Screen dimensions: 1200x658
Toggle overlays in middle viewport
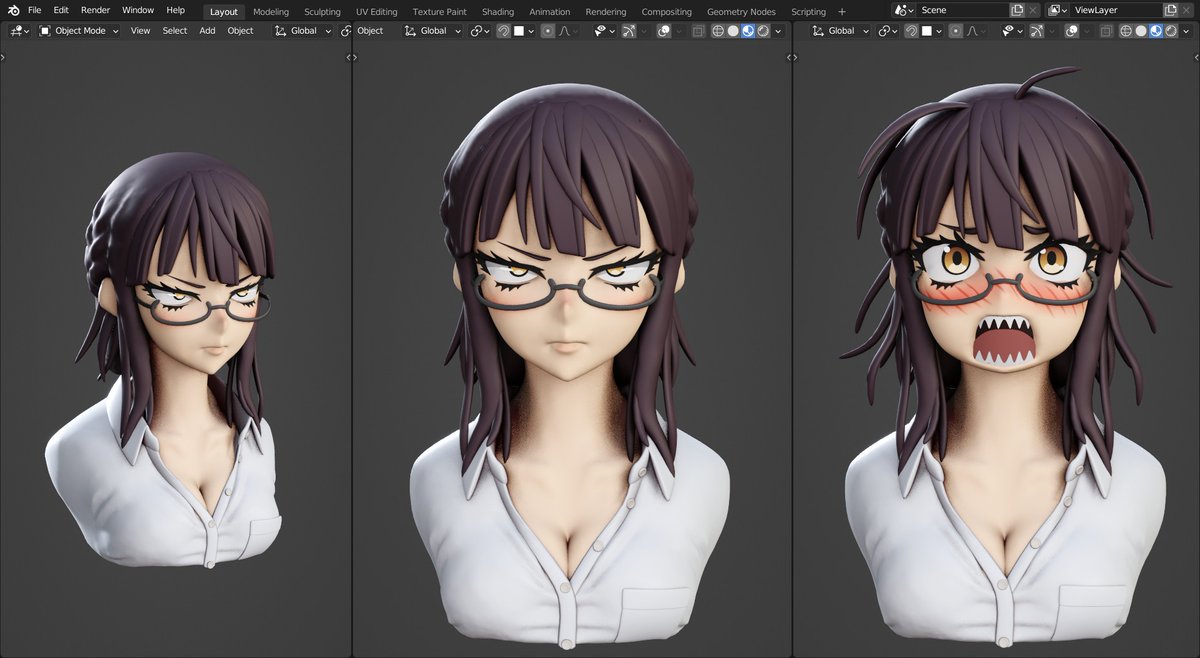664,31
